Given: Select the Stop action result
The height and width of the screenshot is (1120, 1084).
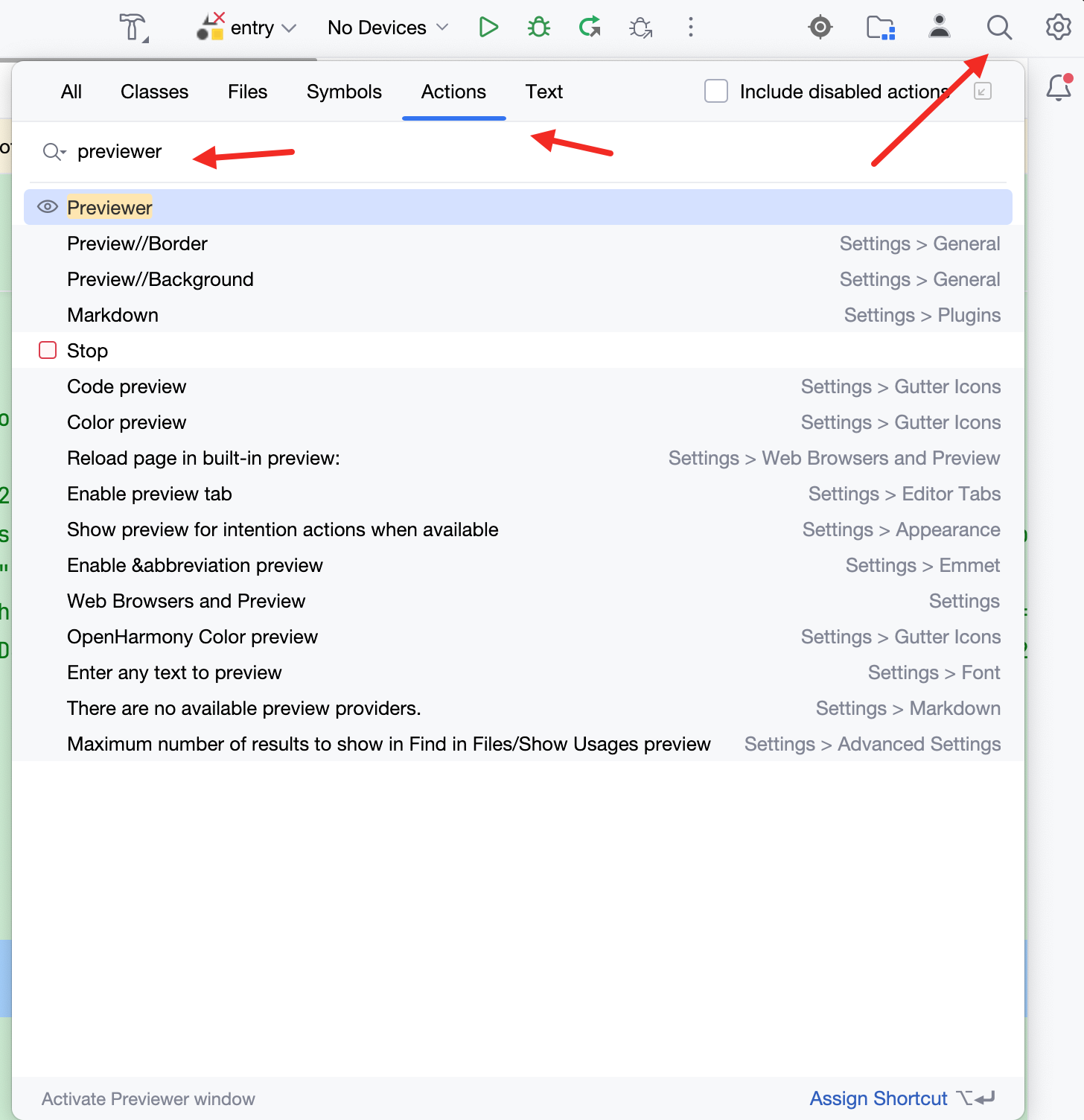Looking at the screenshot, I should tap(518, 351).
